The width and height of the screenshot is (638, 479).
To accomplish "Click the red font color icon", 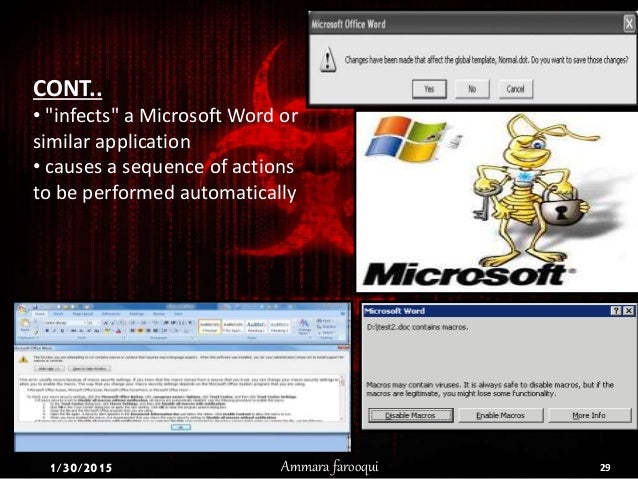I will 118,330.
